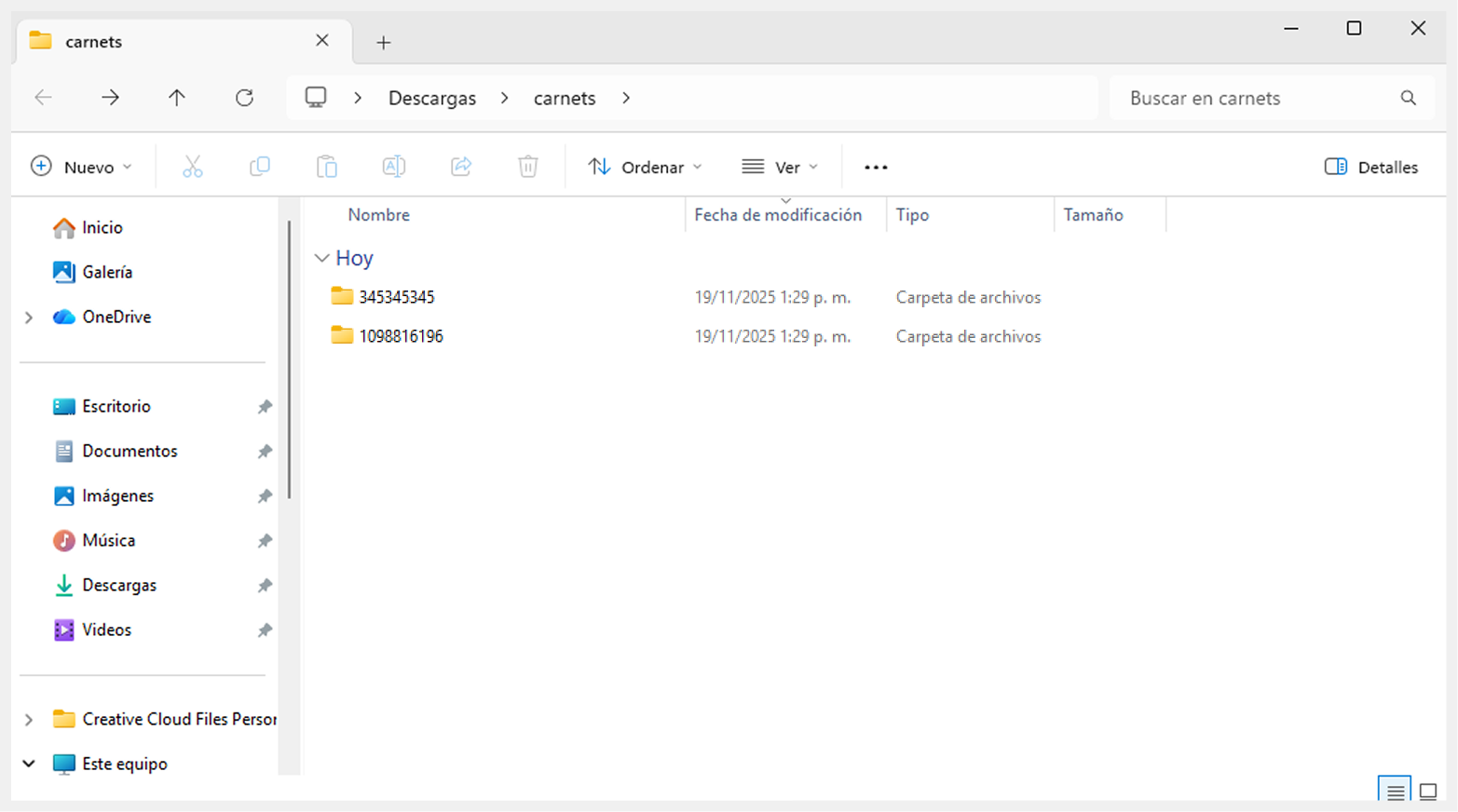Expand the OneDrive tree node

[29, 318]
